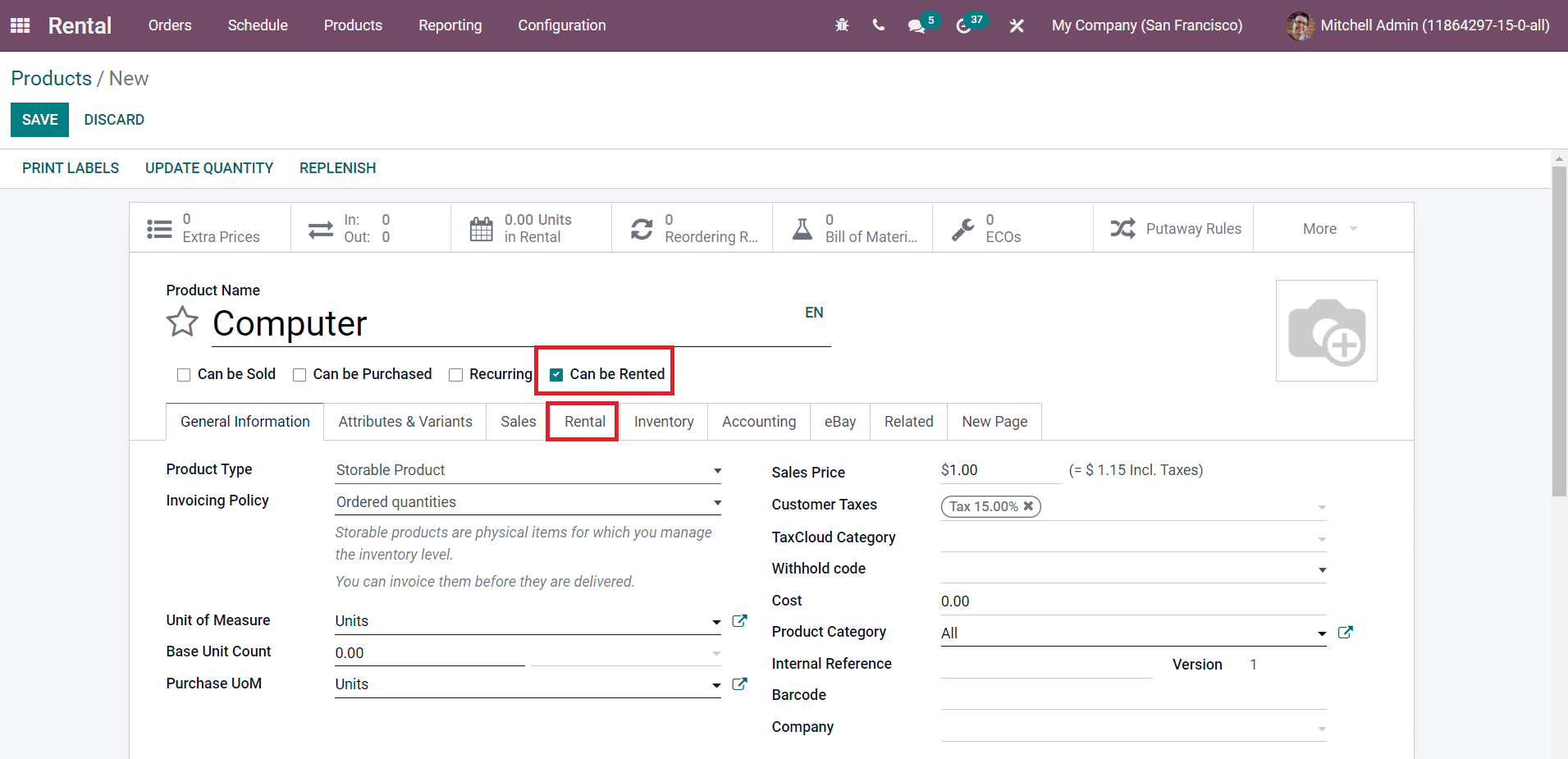Expand the More smart buttons dropdown
1568x759 pixels.
[x=1330, y=229]
